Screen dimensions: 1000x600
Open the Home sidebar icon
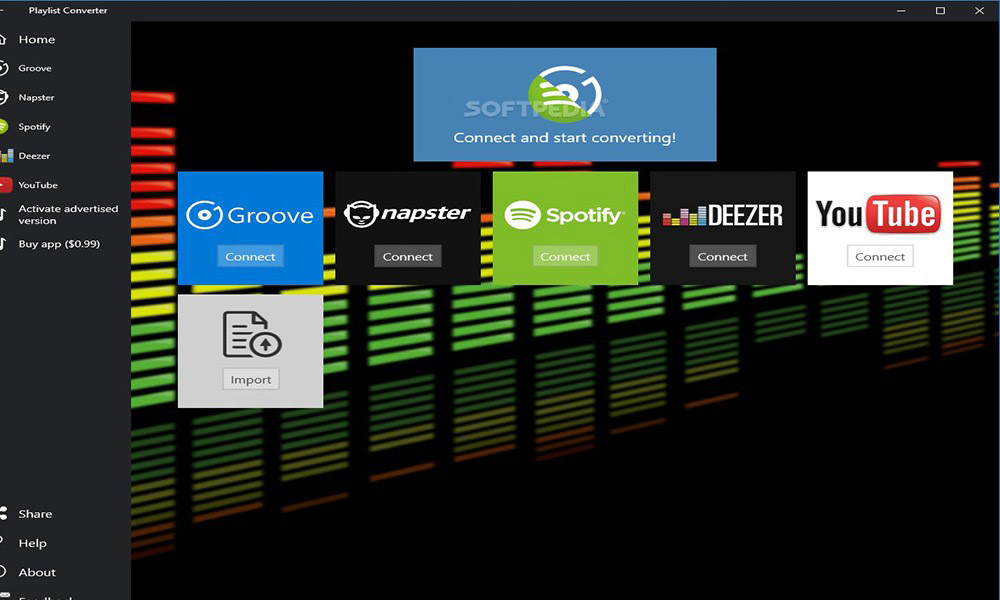[3, 40]
